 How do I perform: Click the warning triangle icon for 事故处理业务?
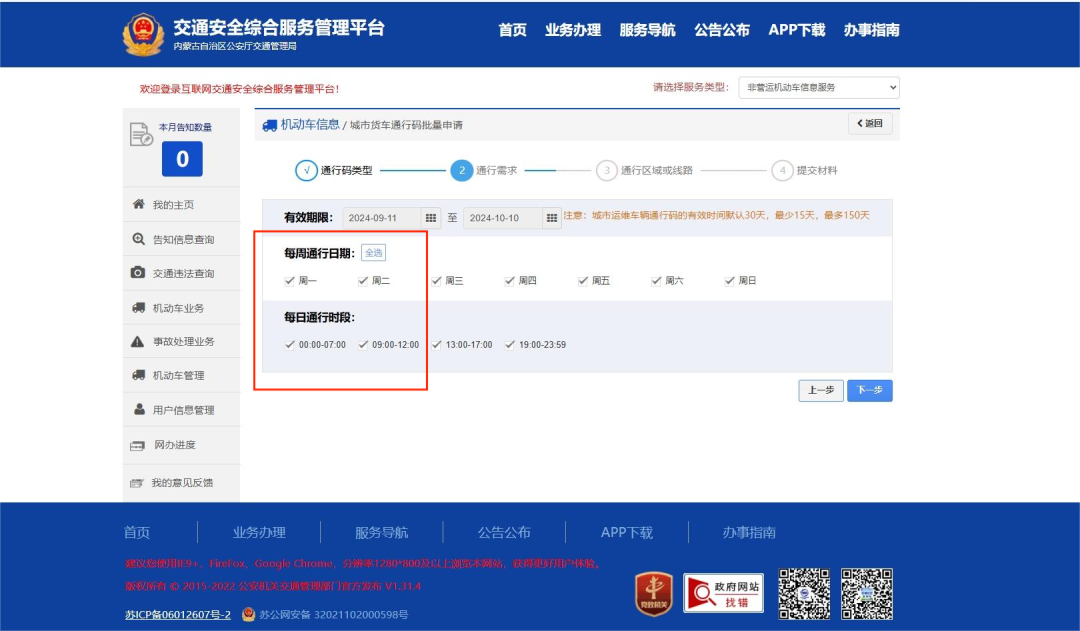click(139, 342)
